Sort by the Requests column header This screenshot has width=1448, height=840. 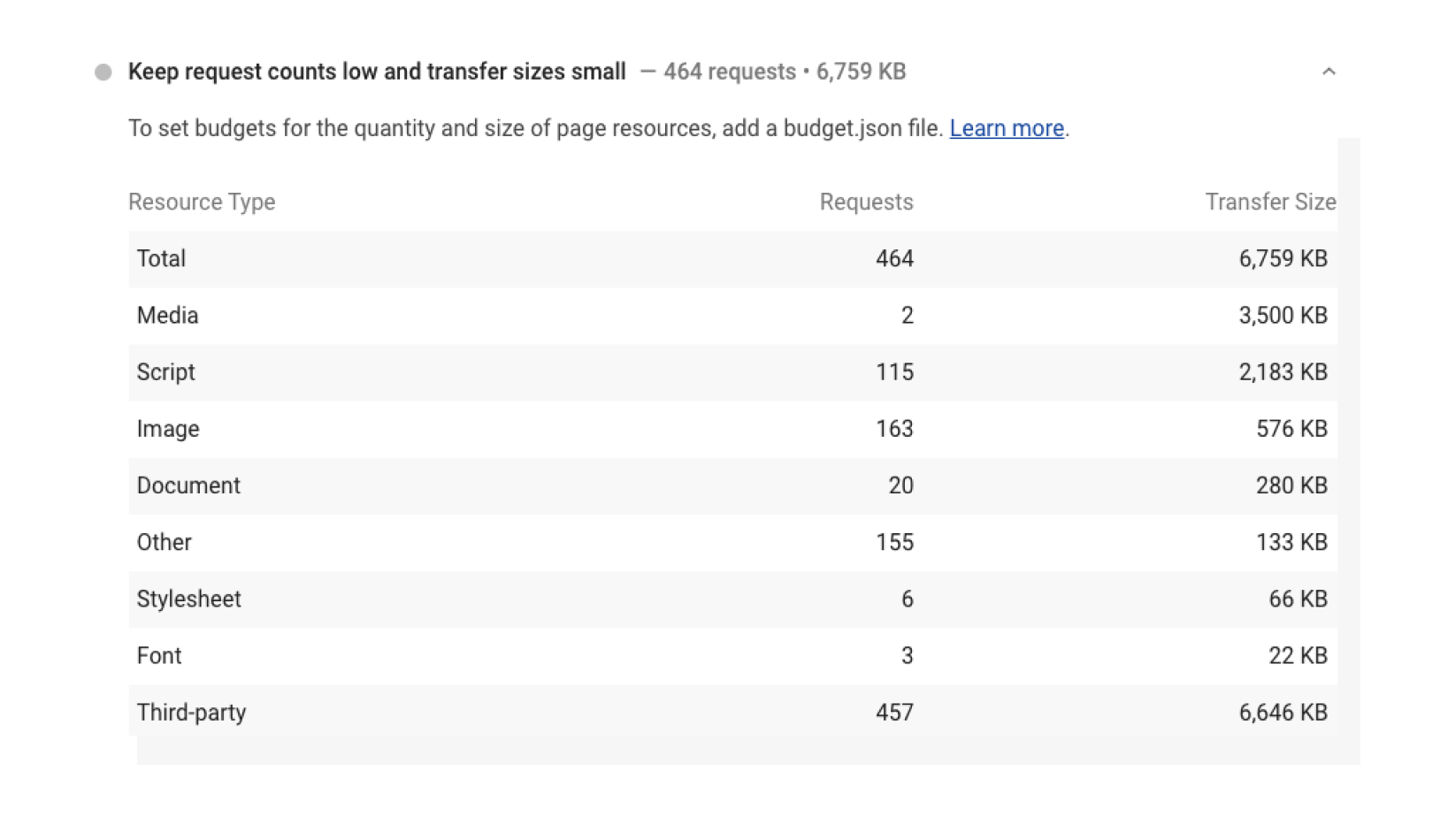tap(865, 202)
